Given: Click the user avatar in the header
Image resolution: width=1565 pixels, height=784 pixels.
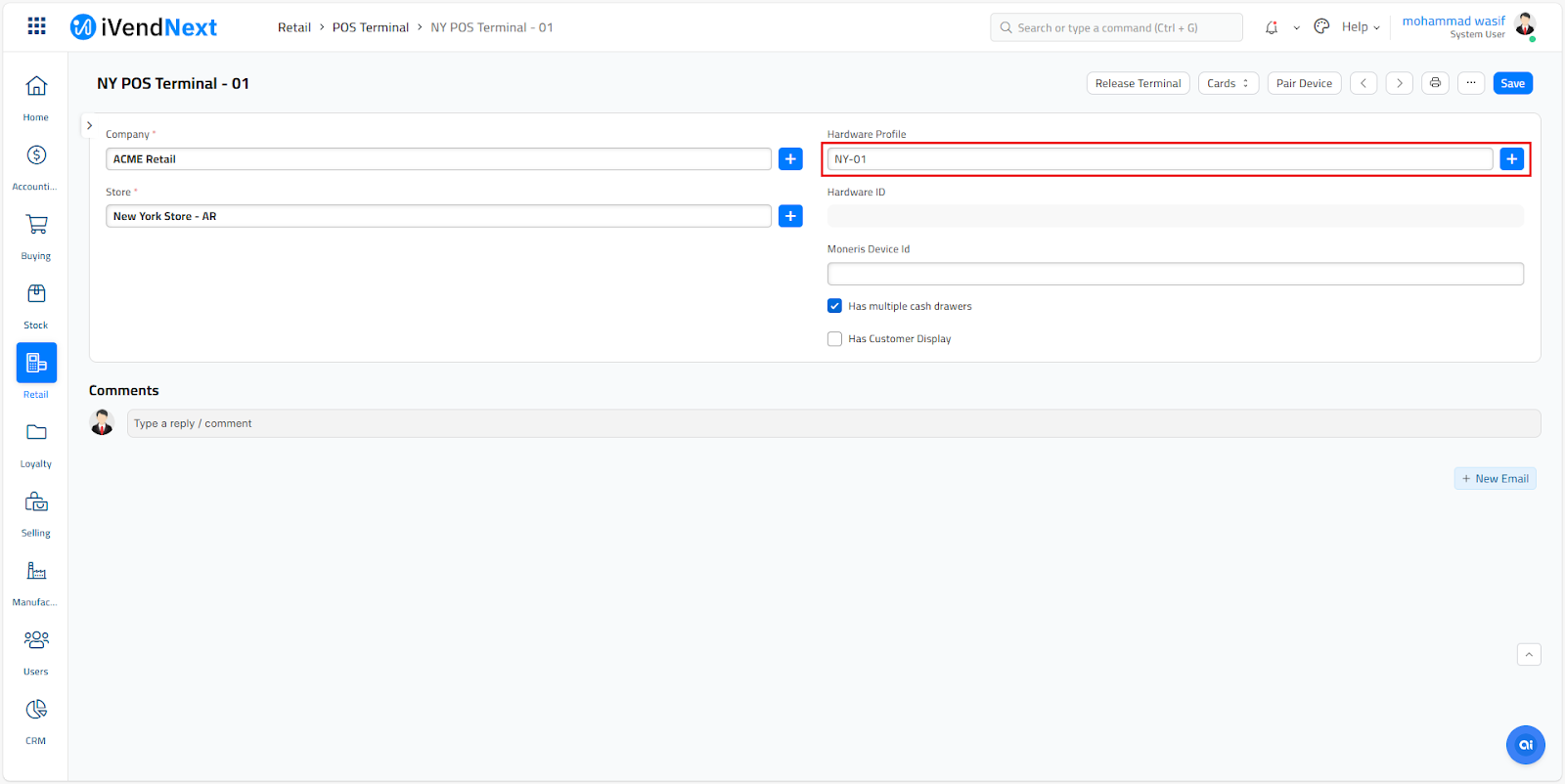Looking at the screenshot, I should point(1525,24).
